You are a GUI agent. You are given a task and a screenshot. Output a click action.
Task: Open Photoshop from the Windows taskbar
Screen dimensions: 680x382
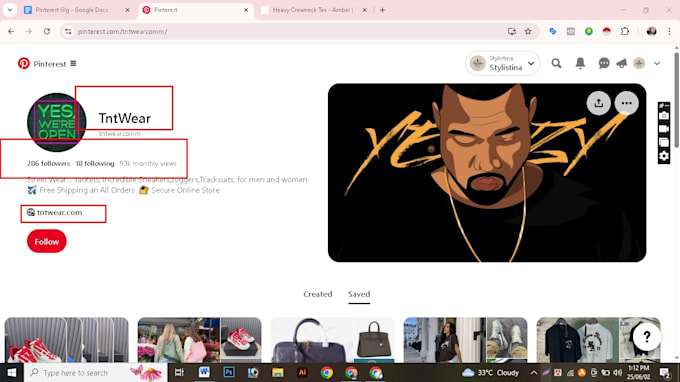229,372
